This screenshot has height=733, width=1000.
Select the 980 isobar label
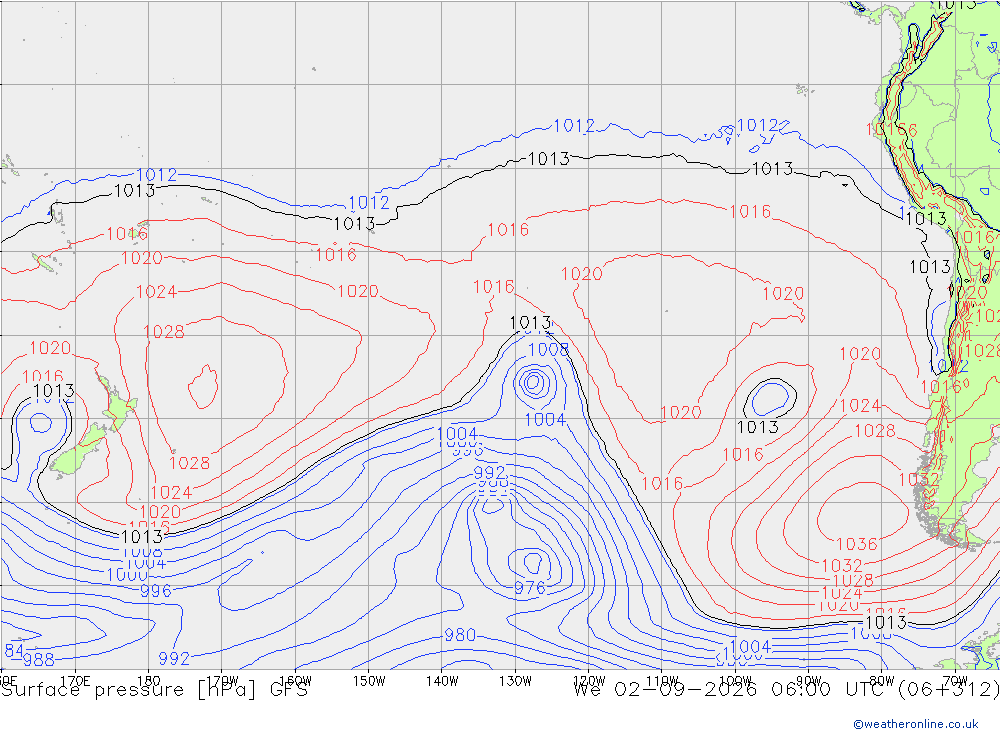click(460, 635)
